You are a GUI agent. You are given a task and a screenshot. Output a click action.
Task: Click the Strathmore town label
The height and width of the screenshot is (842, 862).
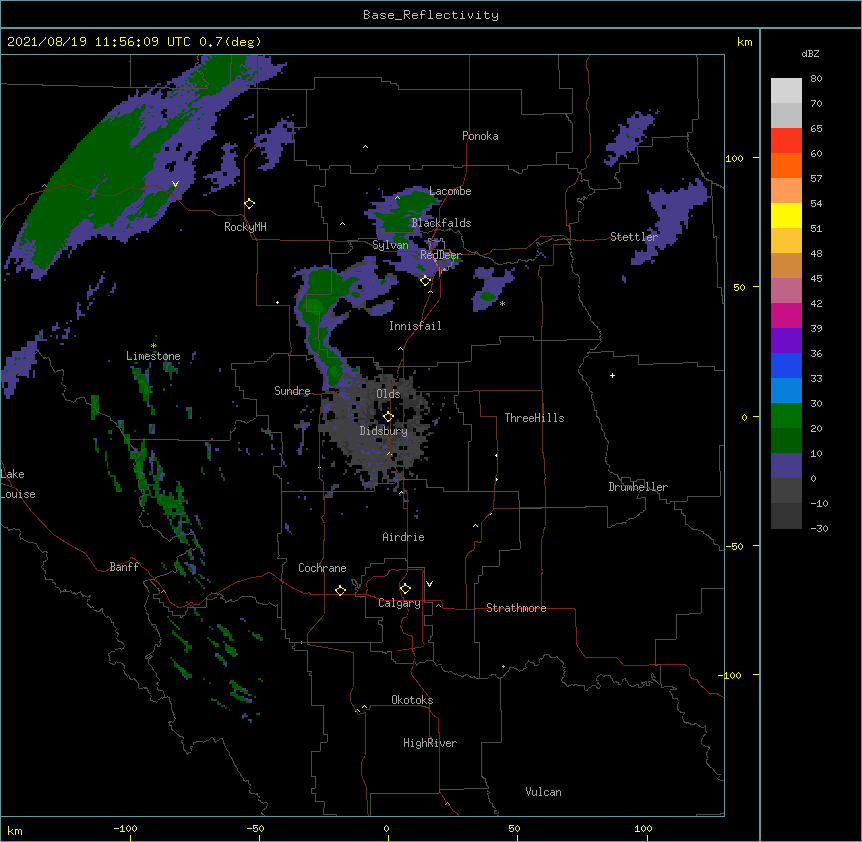516,608
